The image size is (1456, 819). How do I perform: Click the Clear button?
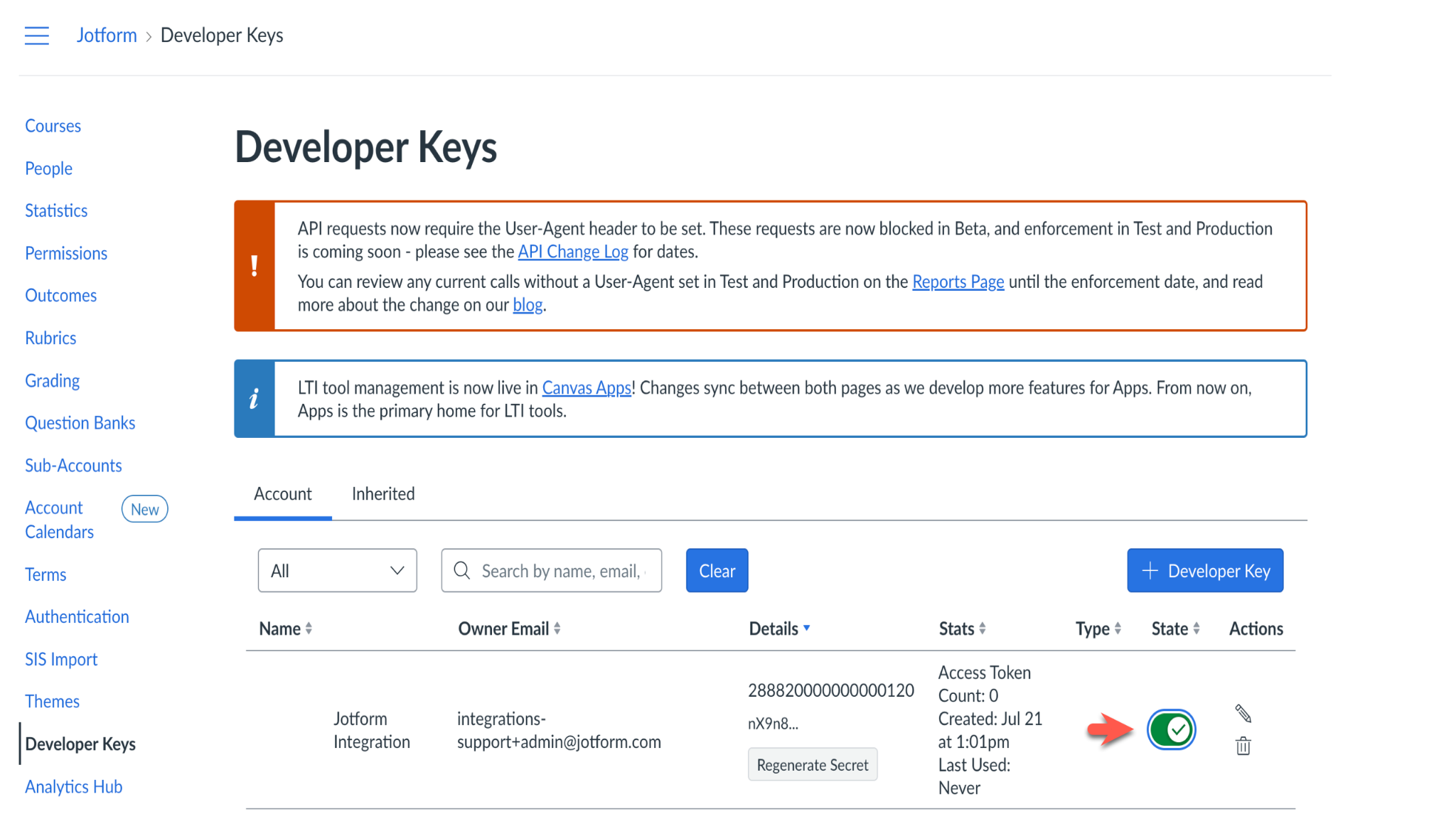(717, 570)
